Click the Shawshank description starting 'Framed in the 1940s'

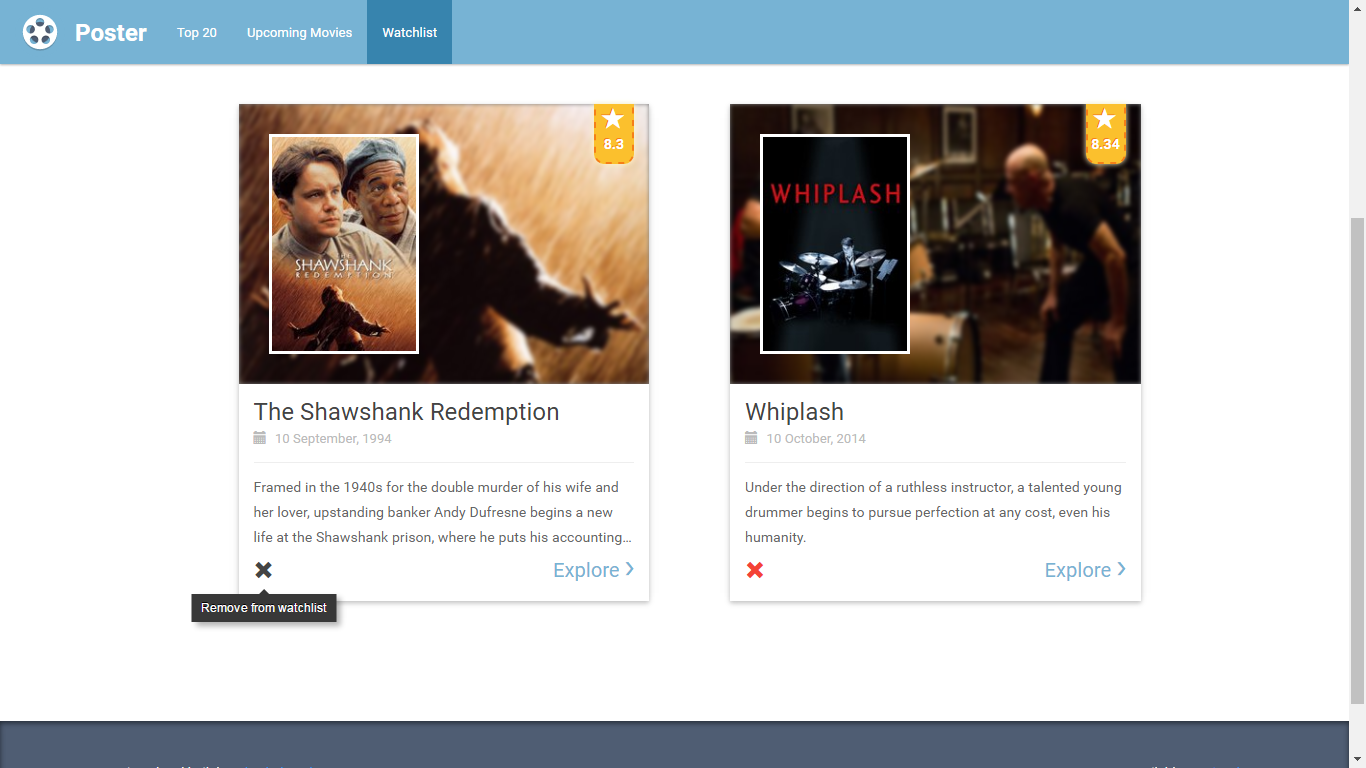[x=443, y=512]
